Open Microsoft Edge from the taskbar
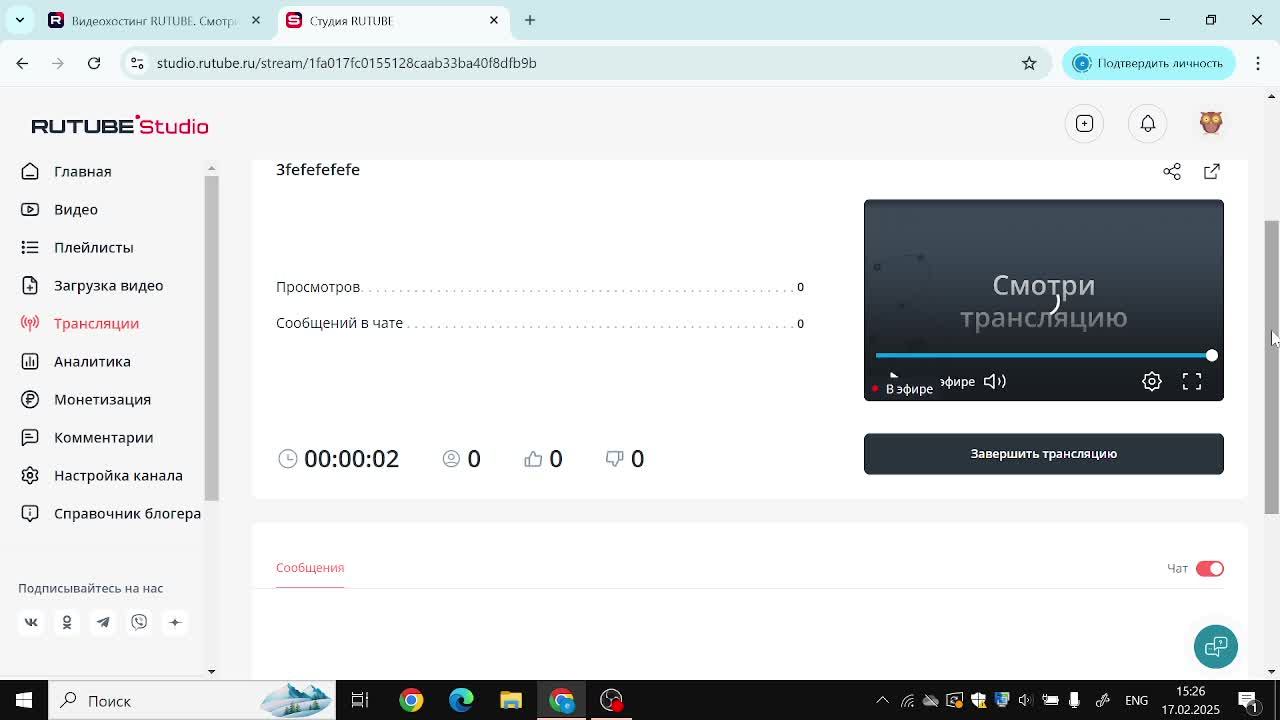 pyautogui.click(x=461, y=700)
